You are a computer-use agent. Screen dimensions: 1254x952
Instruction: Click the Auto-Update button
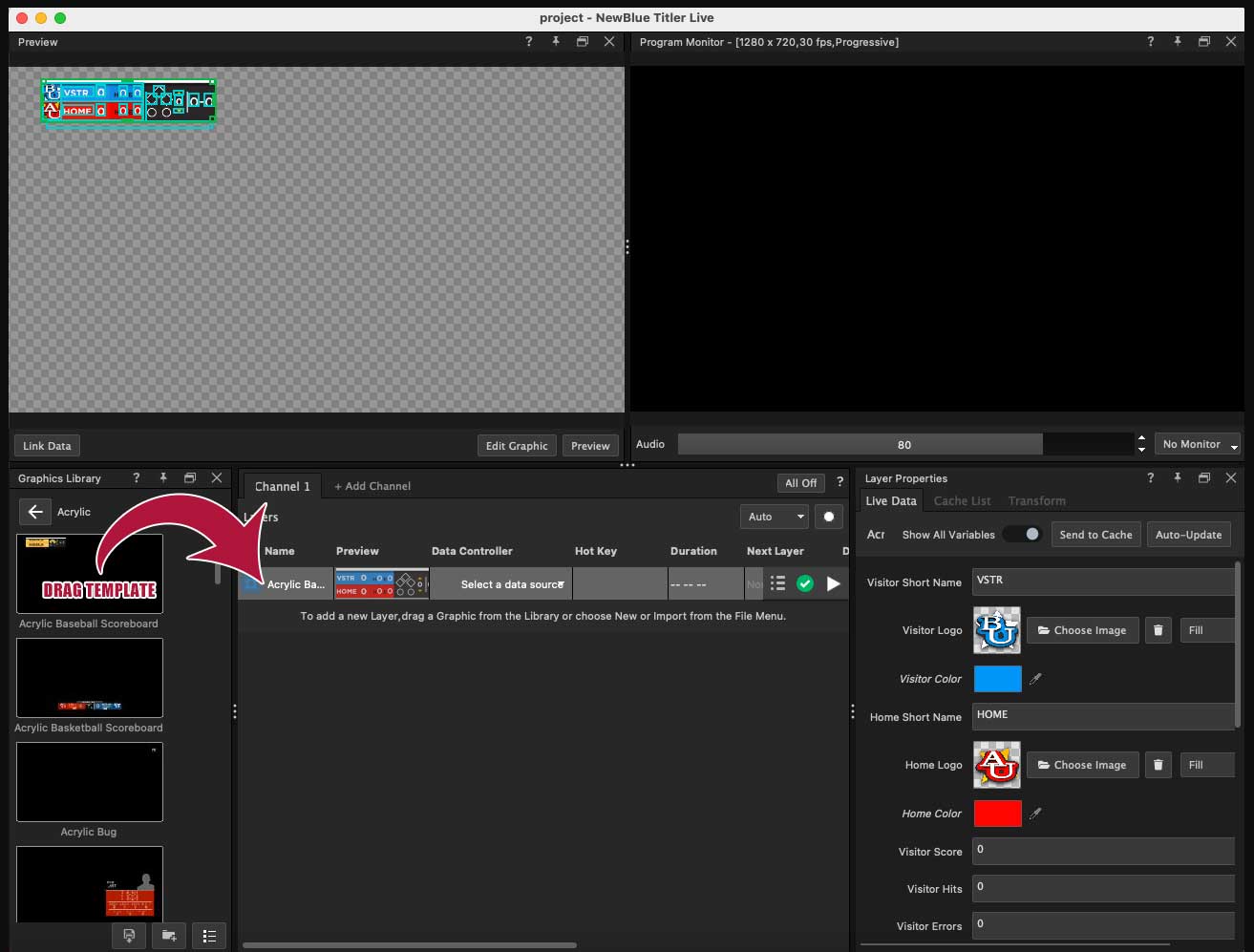pos(1188,534)
